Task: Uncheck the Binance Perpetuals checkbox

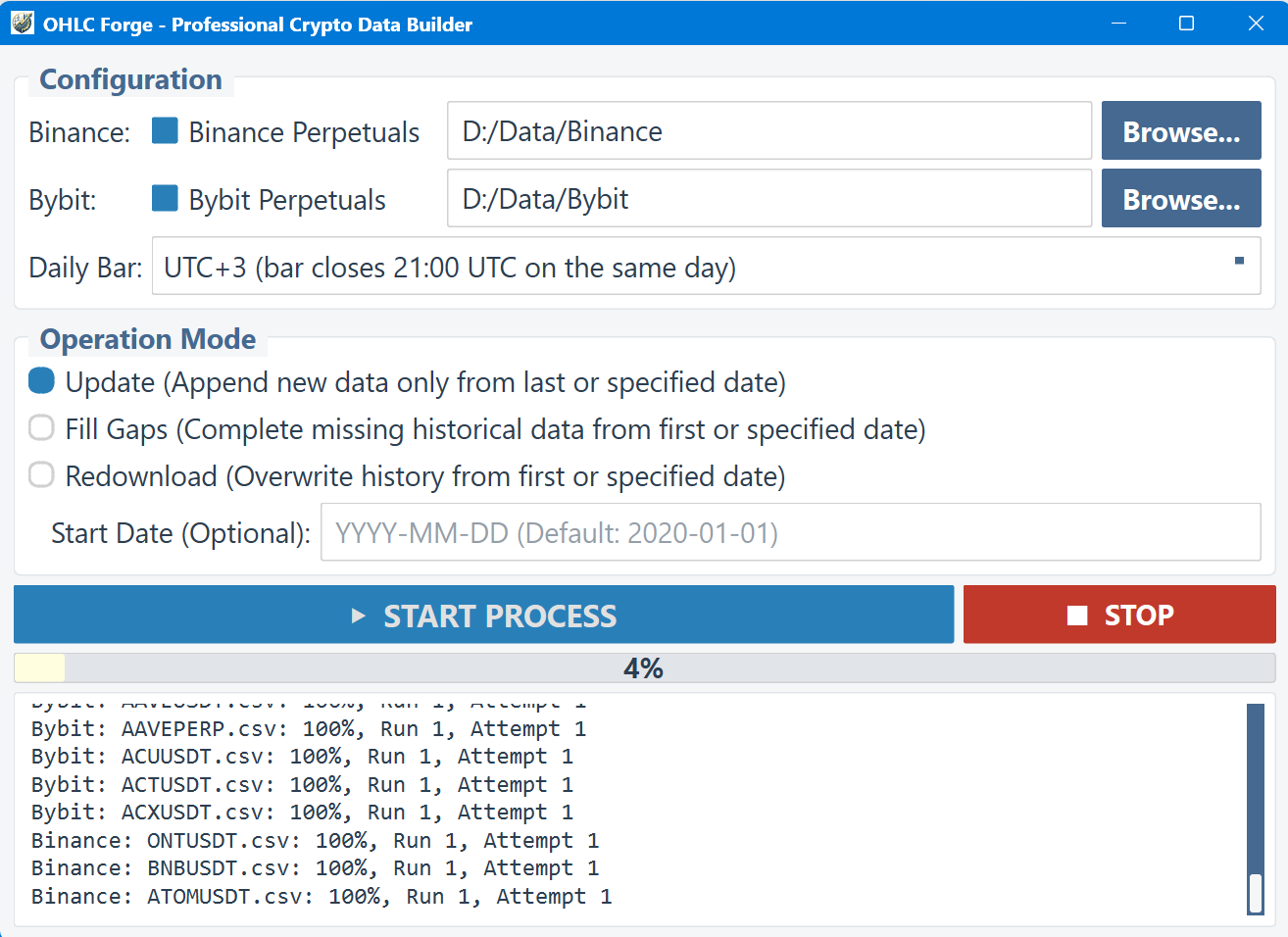Action: point(165,131)
